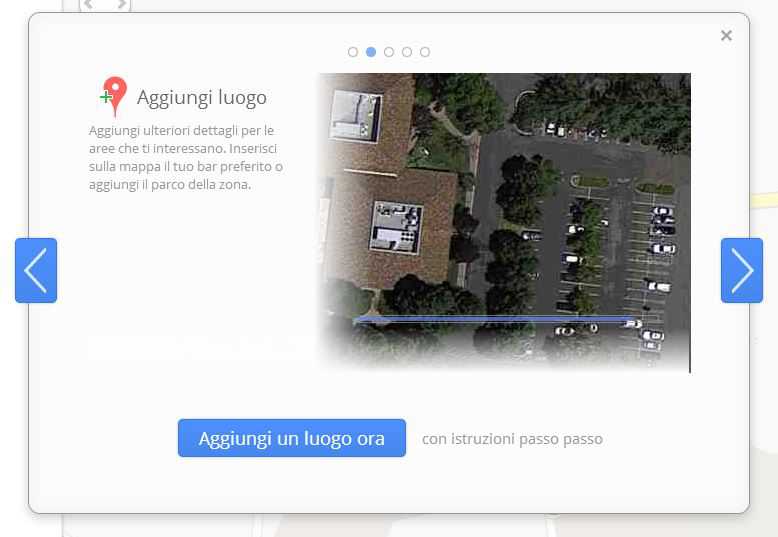
Task: Click the 'Aggiungi luogo' heading
Action: point(201,97)
